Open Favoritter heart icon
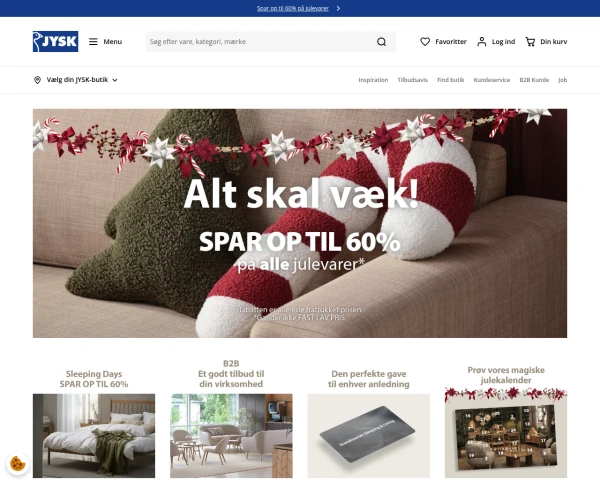The width and height of the screenshot is (600, 480). click(x=425, y=41)
